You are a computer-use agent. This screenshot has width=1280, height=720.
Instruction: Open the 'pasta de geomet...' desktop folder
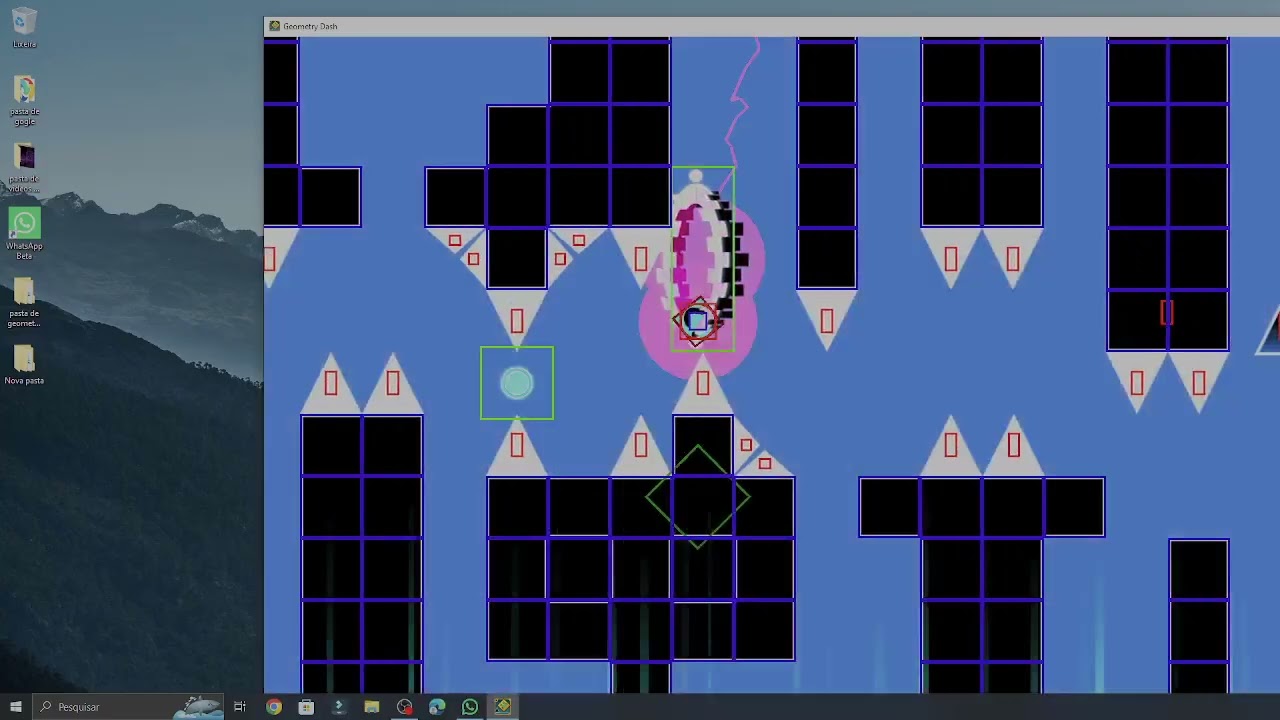[24, 302]
